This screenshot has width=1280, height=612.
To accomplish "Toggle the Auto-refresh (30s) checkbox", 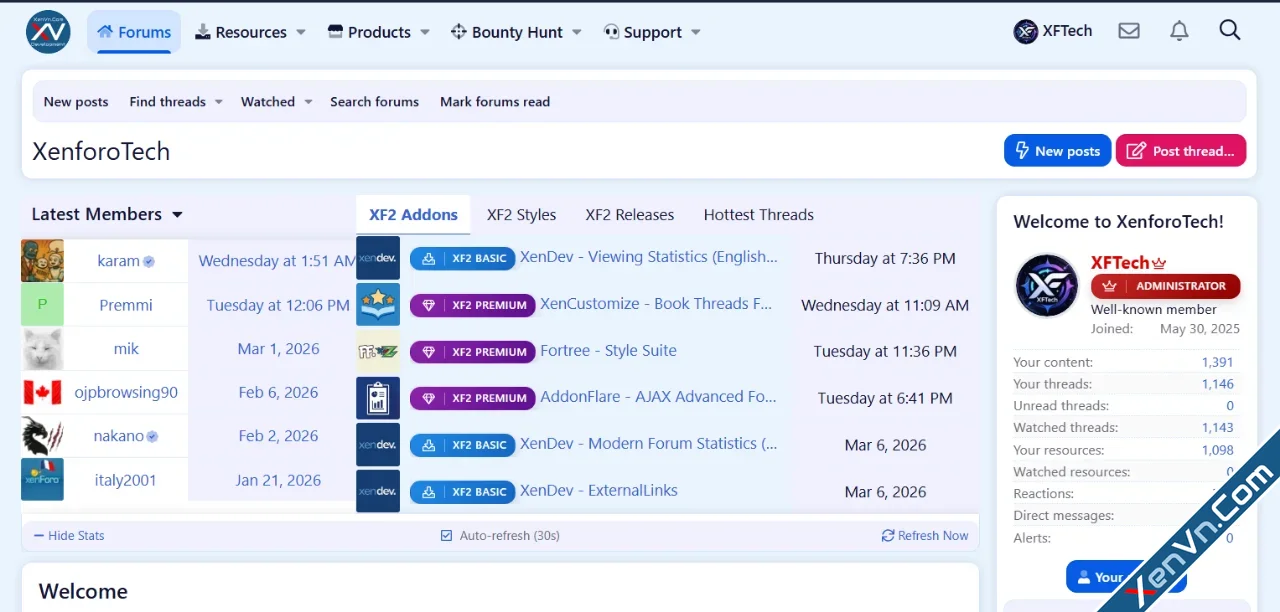I will click(x=447, y=536).
